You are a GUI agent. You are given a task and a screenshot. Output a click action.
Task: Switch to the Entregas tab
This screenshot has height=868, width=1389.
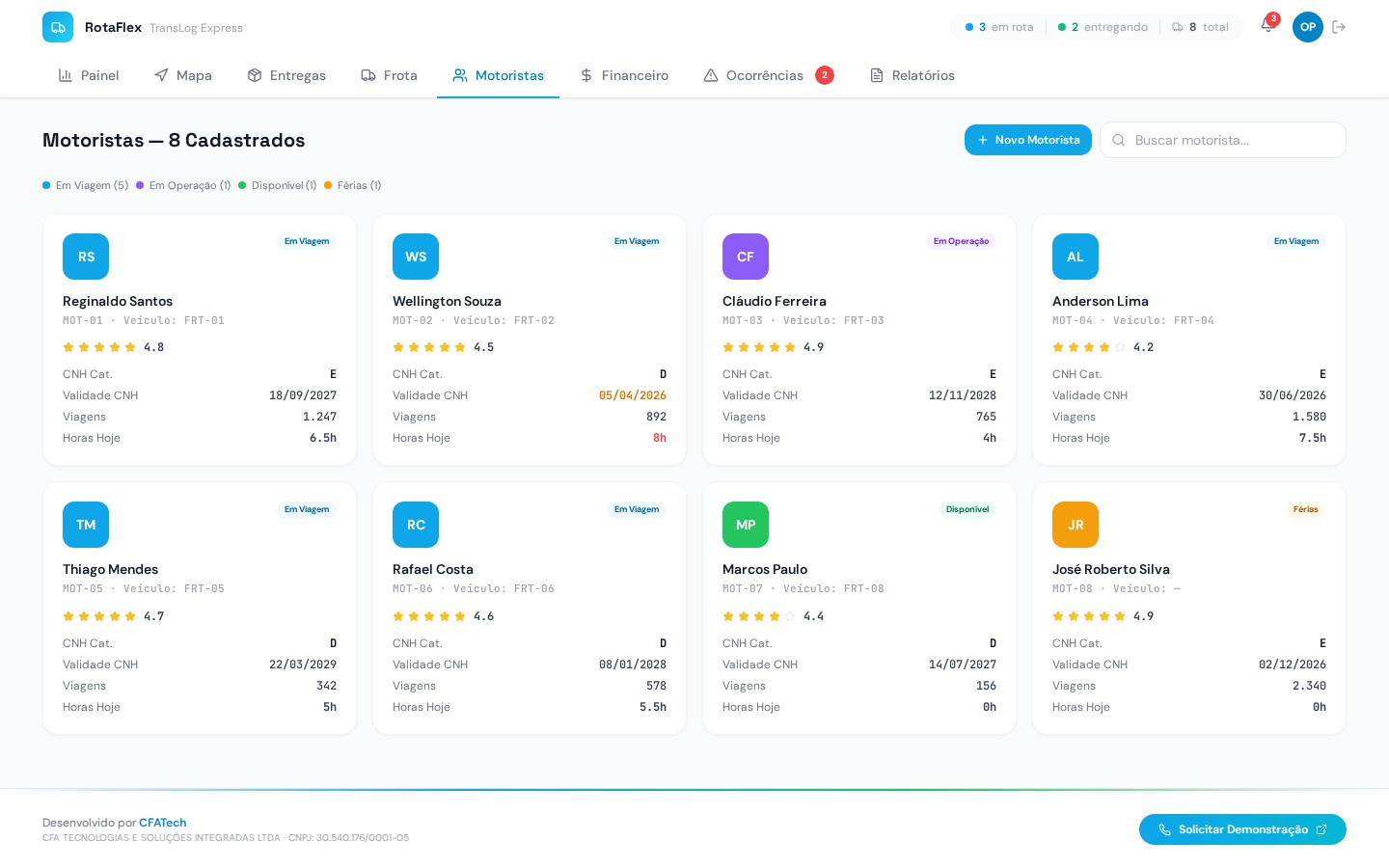pyautogui.click(x=286, y=75)
